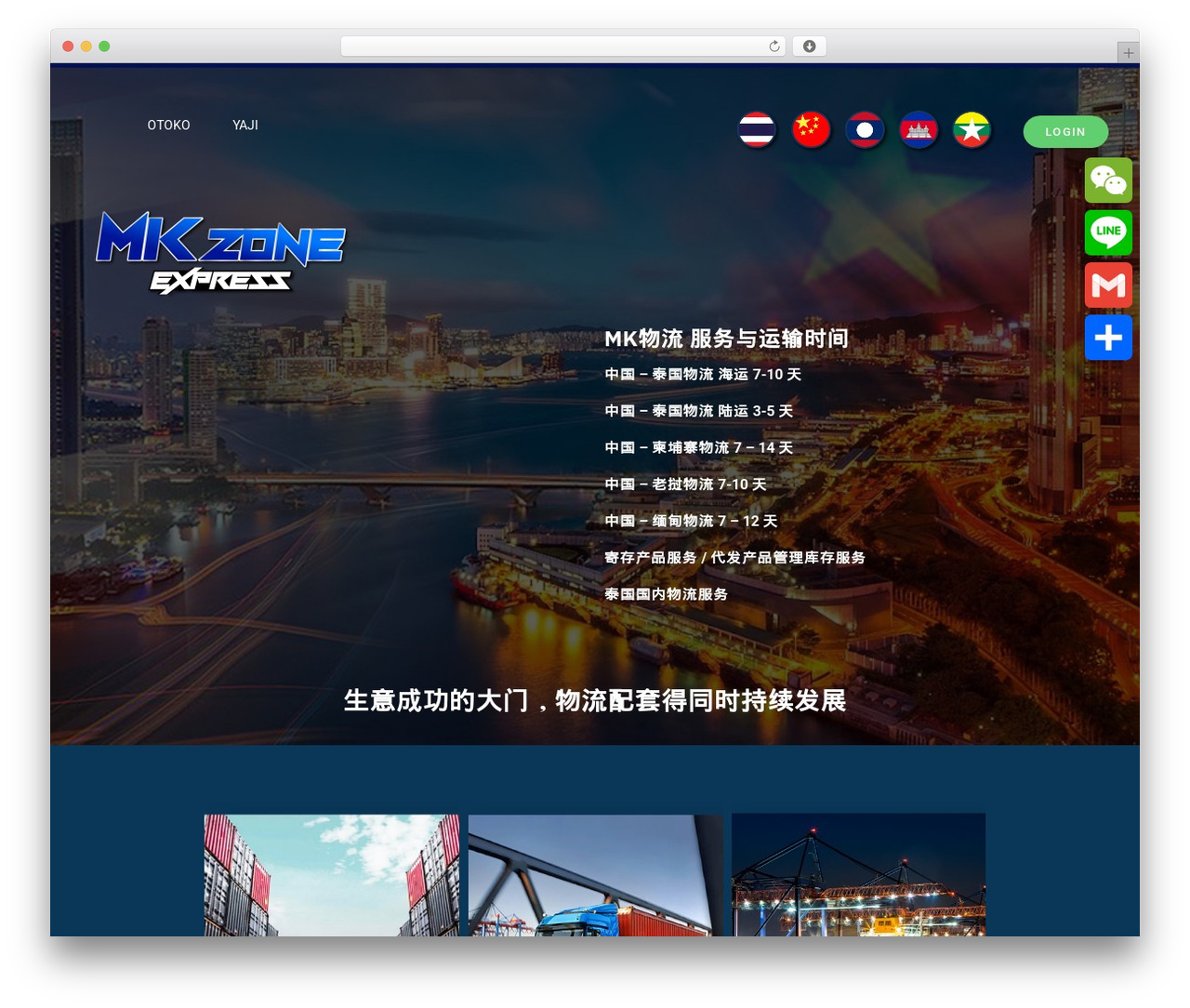Open Thailand domestic logistics service link
The image size is (1190, 1008).
tap(666, 594)
